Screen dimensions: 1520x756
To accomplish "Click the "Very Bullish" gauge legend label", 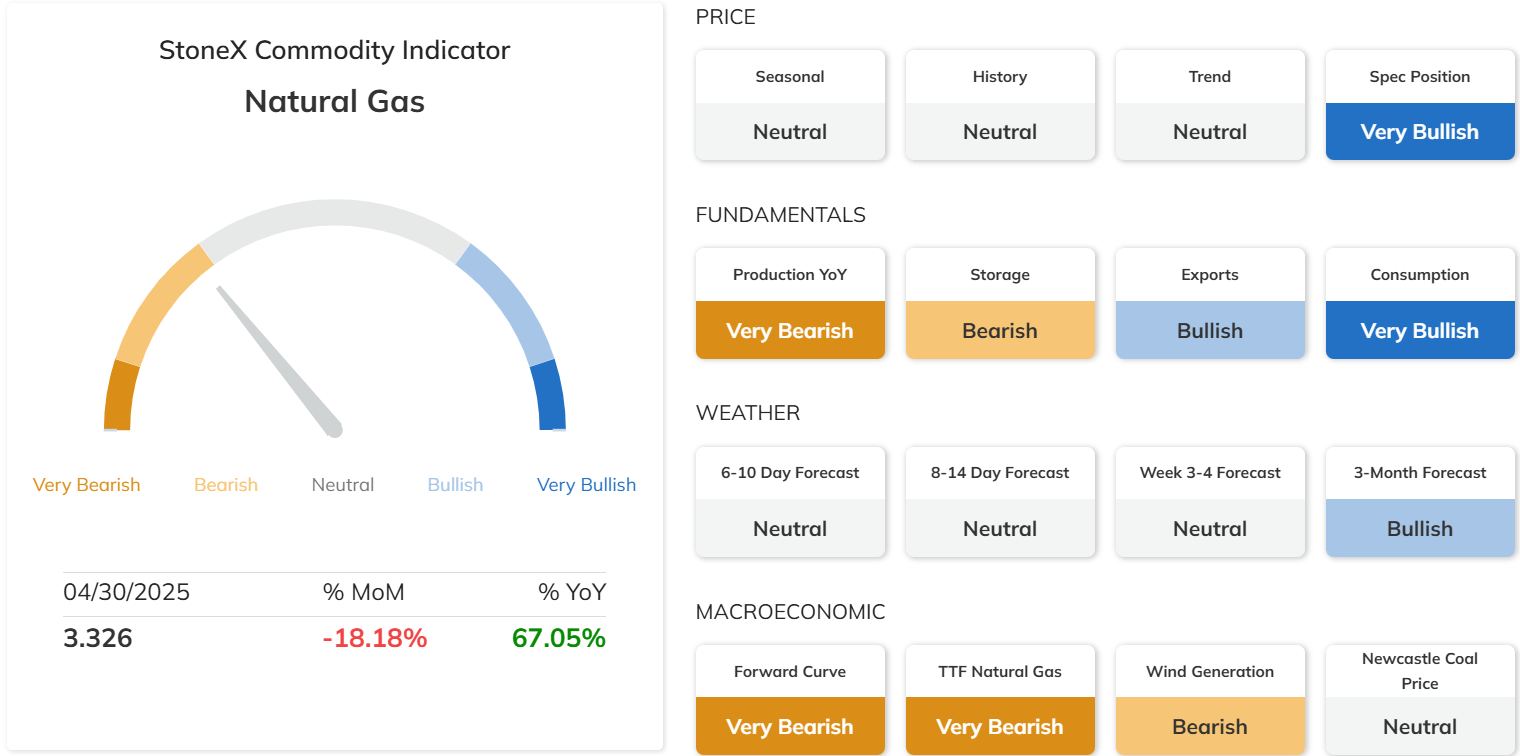I will [586, 485].
